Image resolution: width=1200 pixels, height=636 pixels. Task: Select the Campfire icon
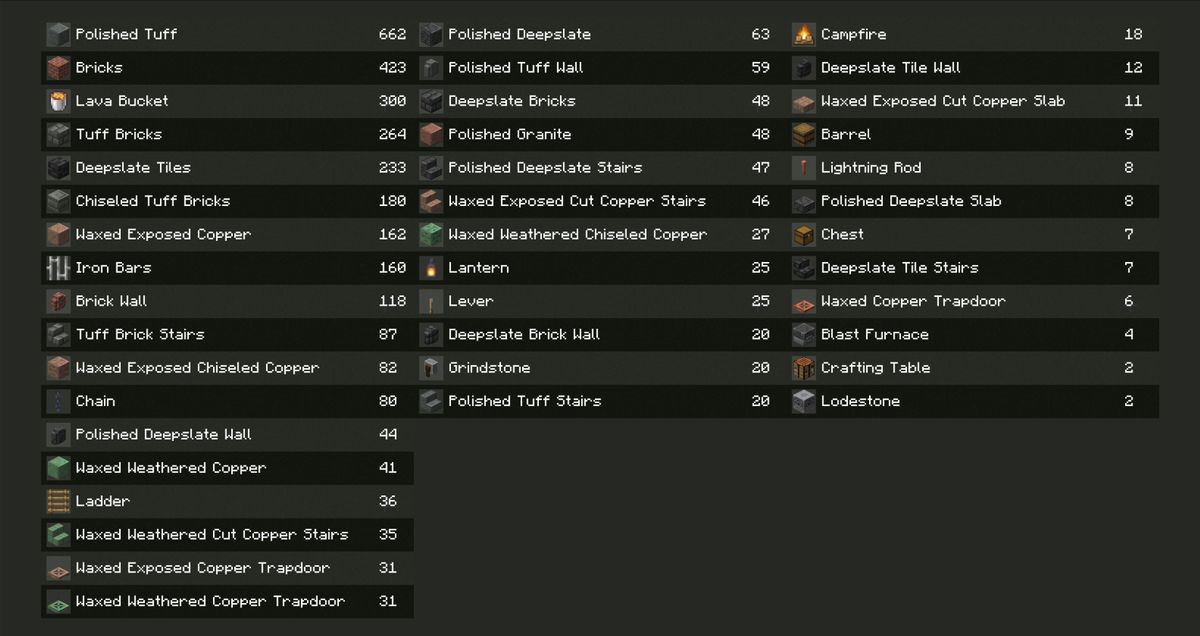(x=804, y=34)
